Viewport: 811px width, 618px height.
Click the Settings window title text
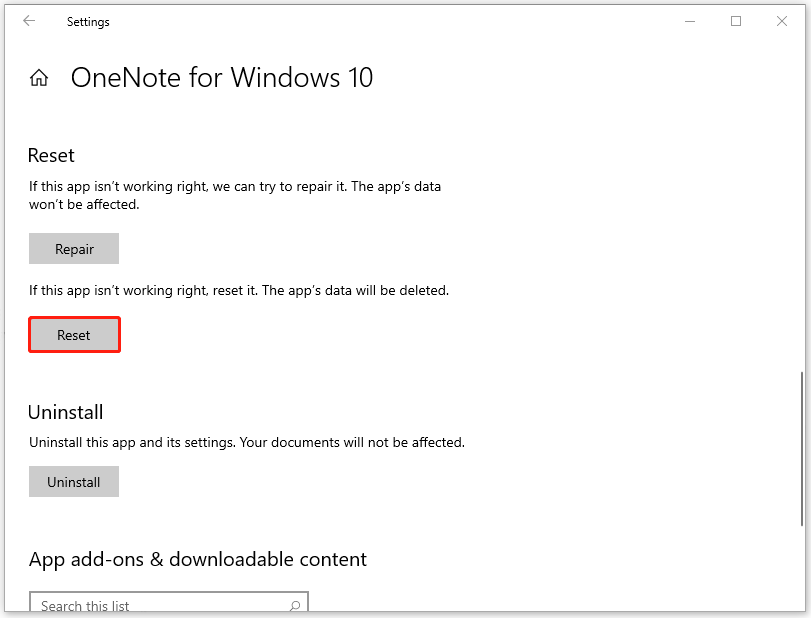[x=88, y=21]
